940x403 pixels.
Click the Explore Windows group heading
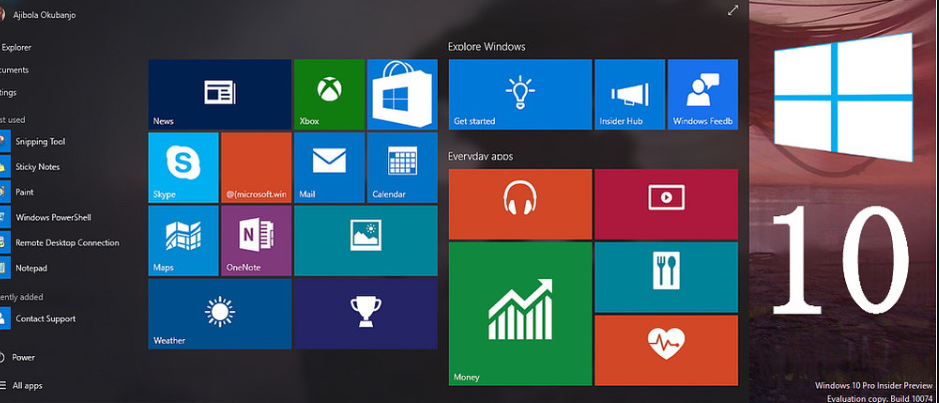tap(487, 46)
